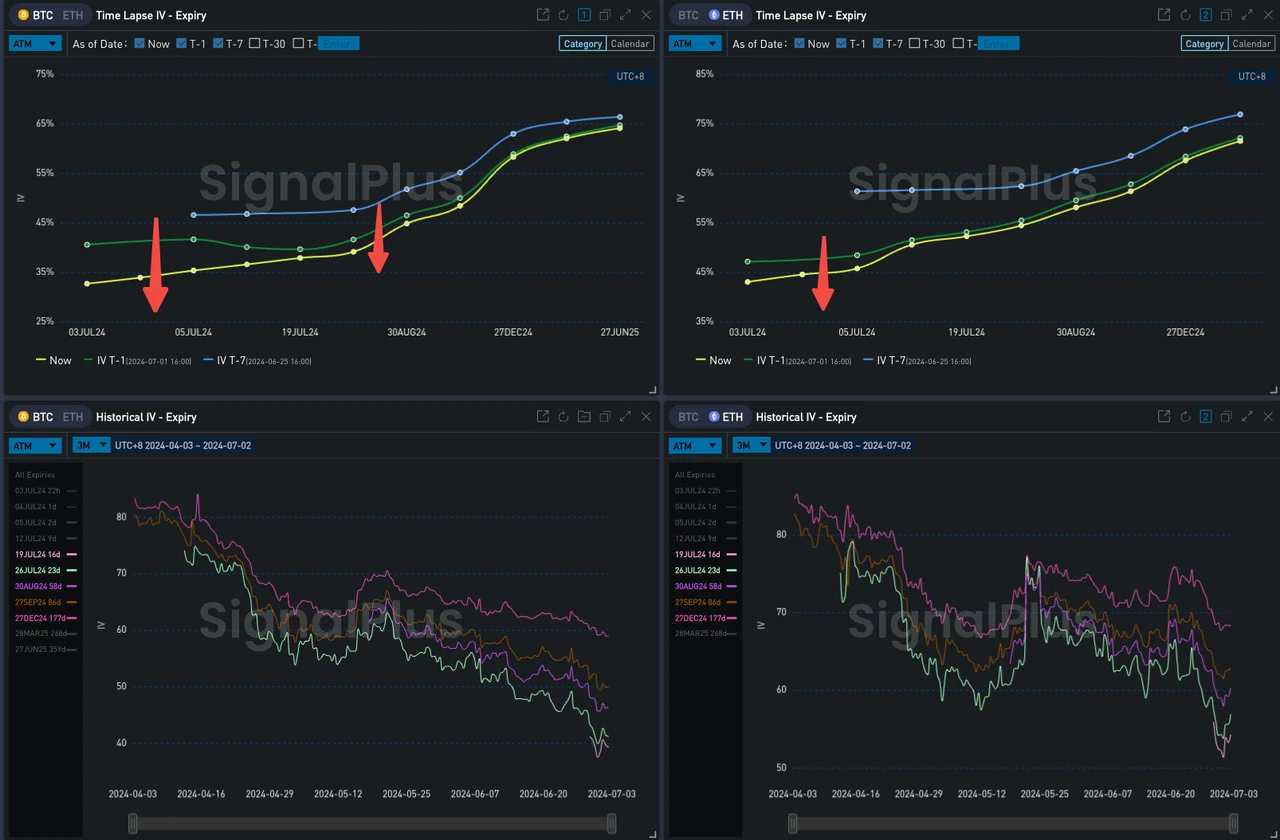The image size is (1280, 840).
Task: Open 3M period dropdown in BTC Historical IV
Action: coord(91,446)
